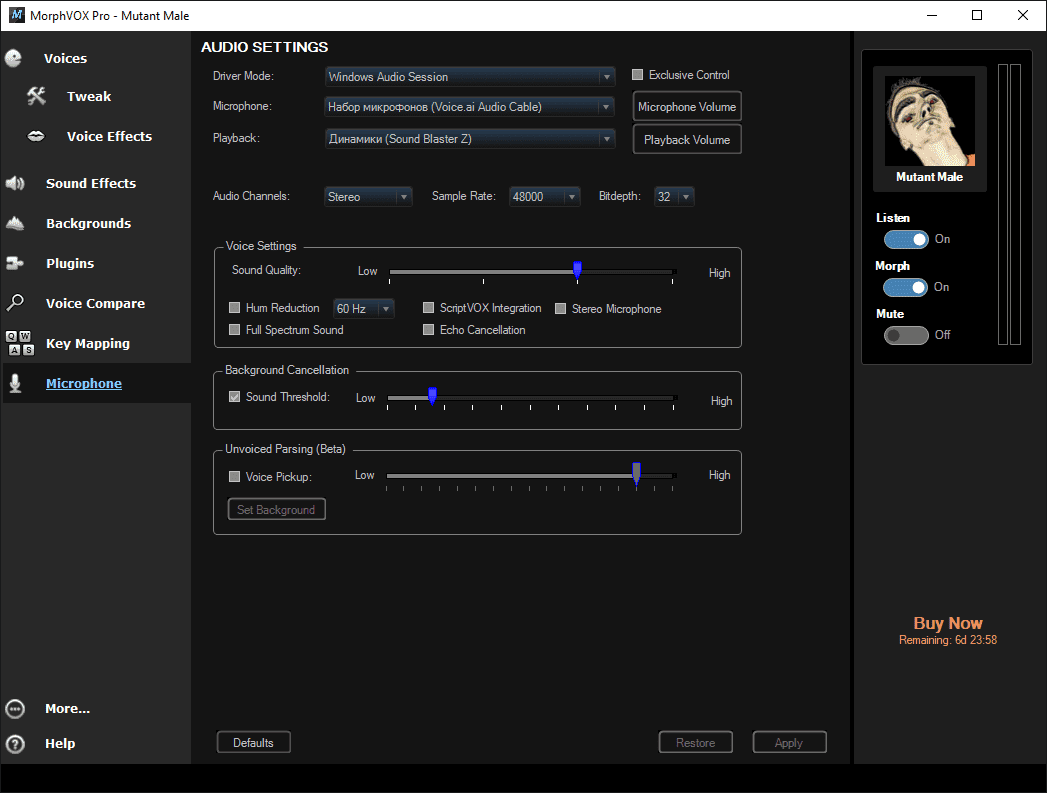Click the Sound Effects speaker icon
The image size is (1047, 793).
coord(15,183)
